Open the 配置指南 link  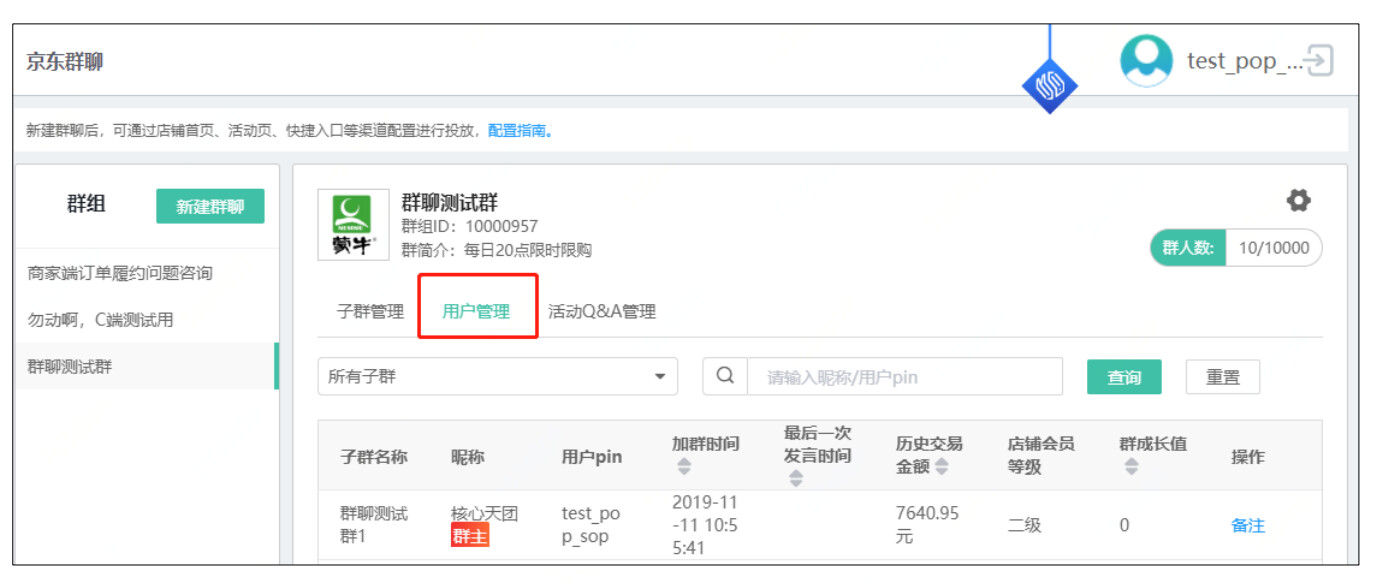click(520, 131)
